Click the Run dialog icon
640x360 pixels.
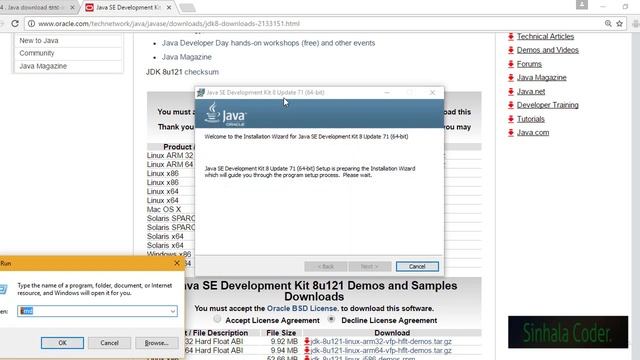3,289
